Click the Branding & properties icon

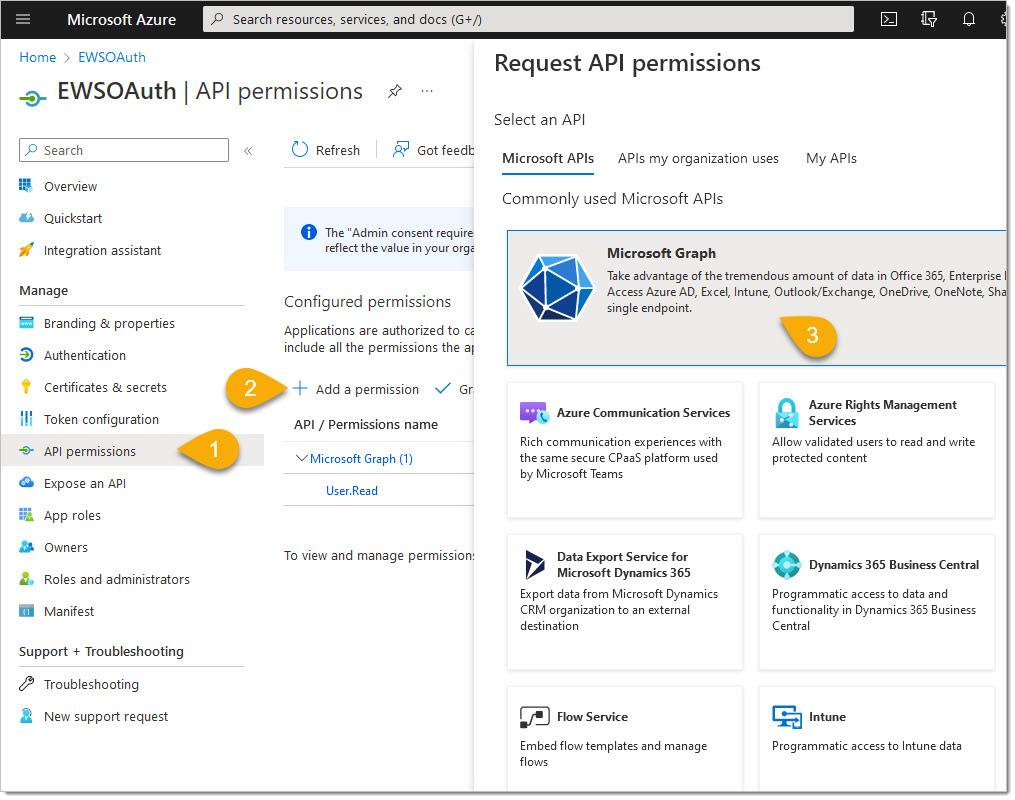point(27,323)
